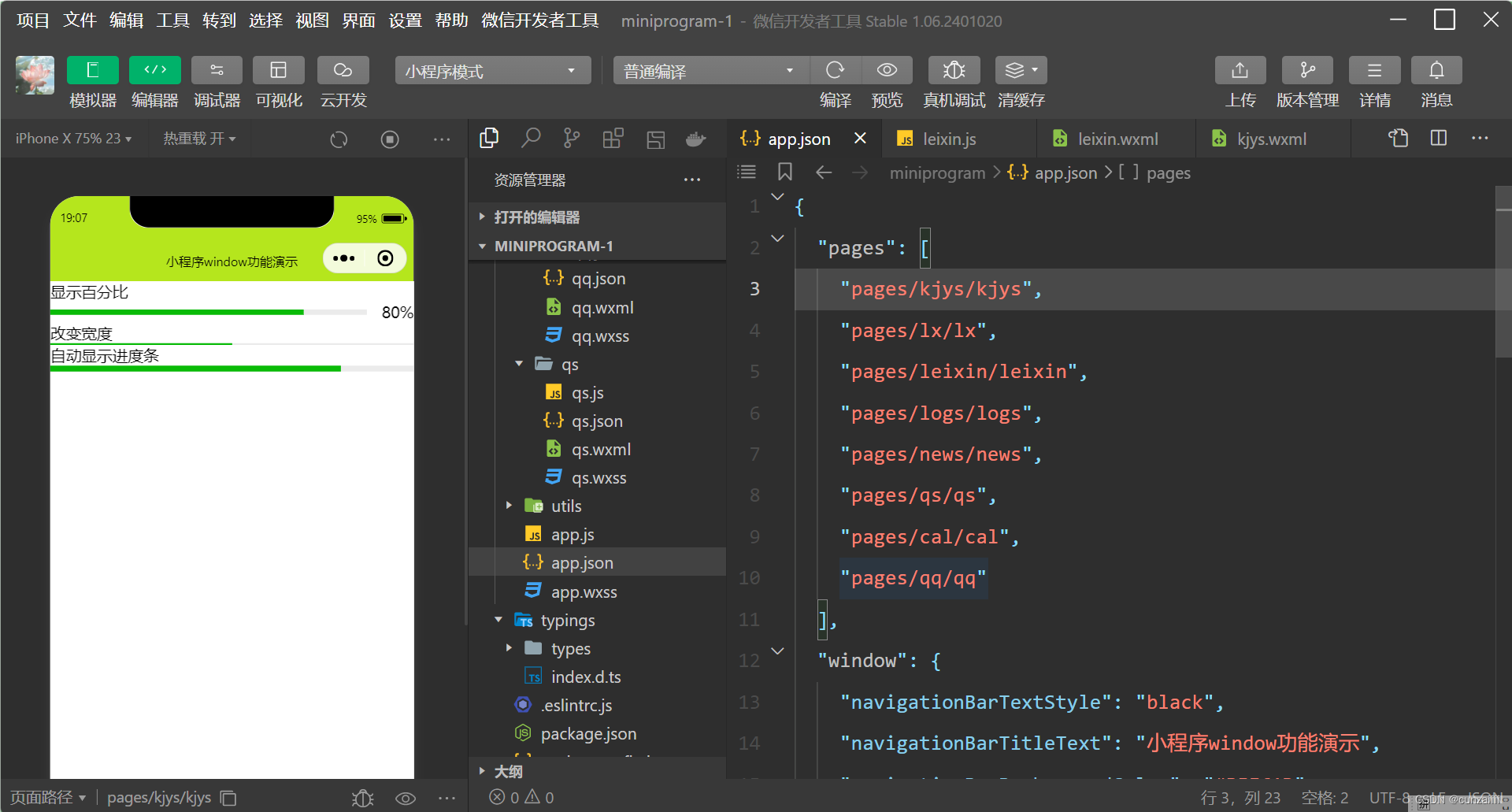1512x812 pixels.
Task: Open the normal compile mode dropdown
Action: click(x=711, y=71)
